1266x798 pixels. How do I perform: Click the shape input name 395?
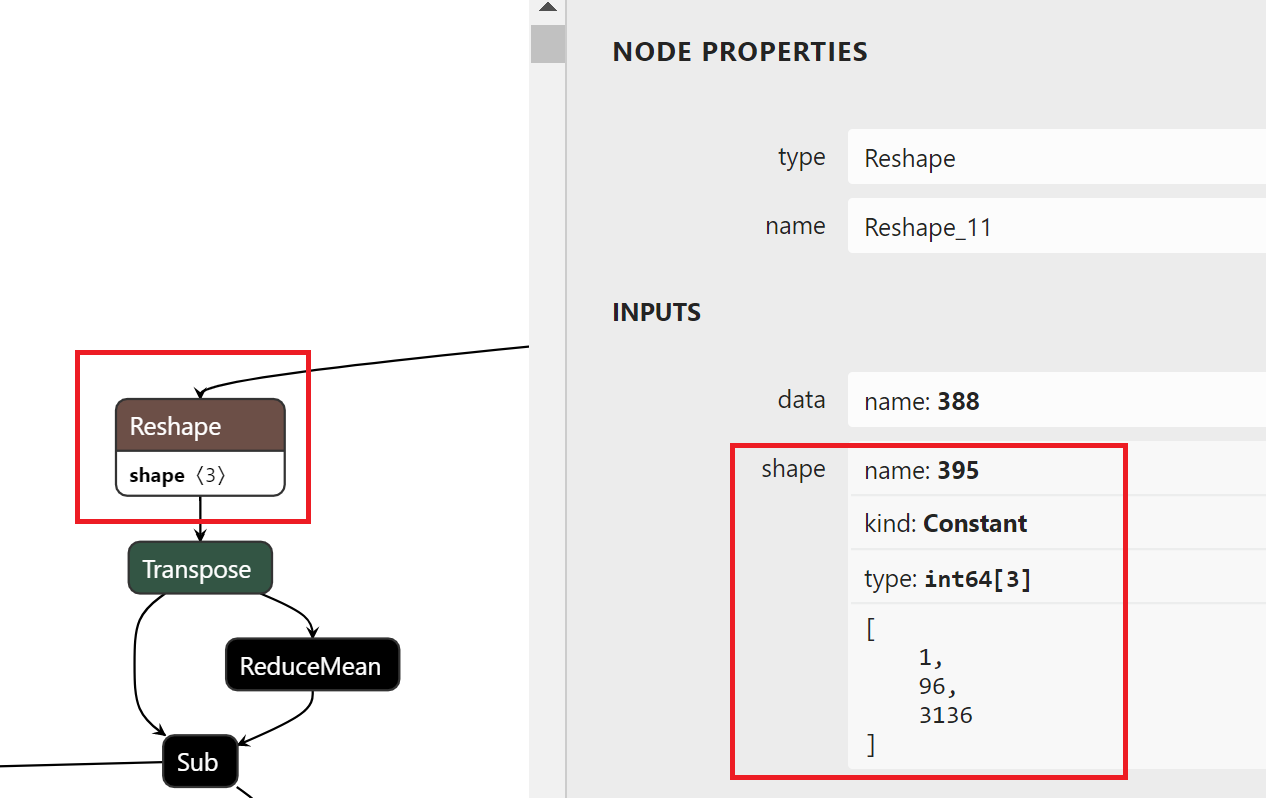point(1057,470)
